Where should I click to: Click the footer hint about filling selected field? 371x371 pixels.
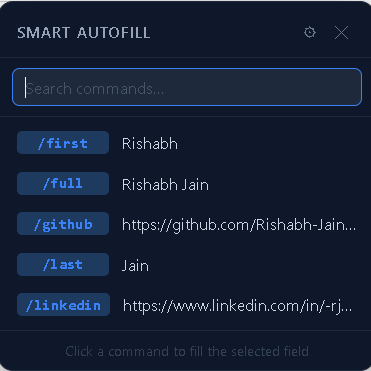[x=187, y=351]
